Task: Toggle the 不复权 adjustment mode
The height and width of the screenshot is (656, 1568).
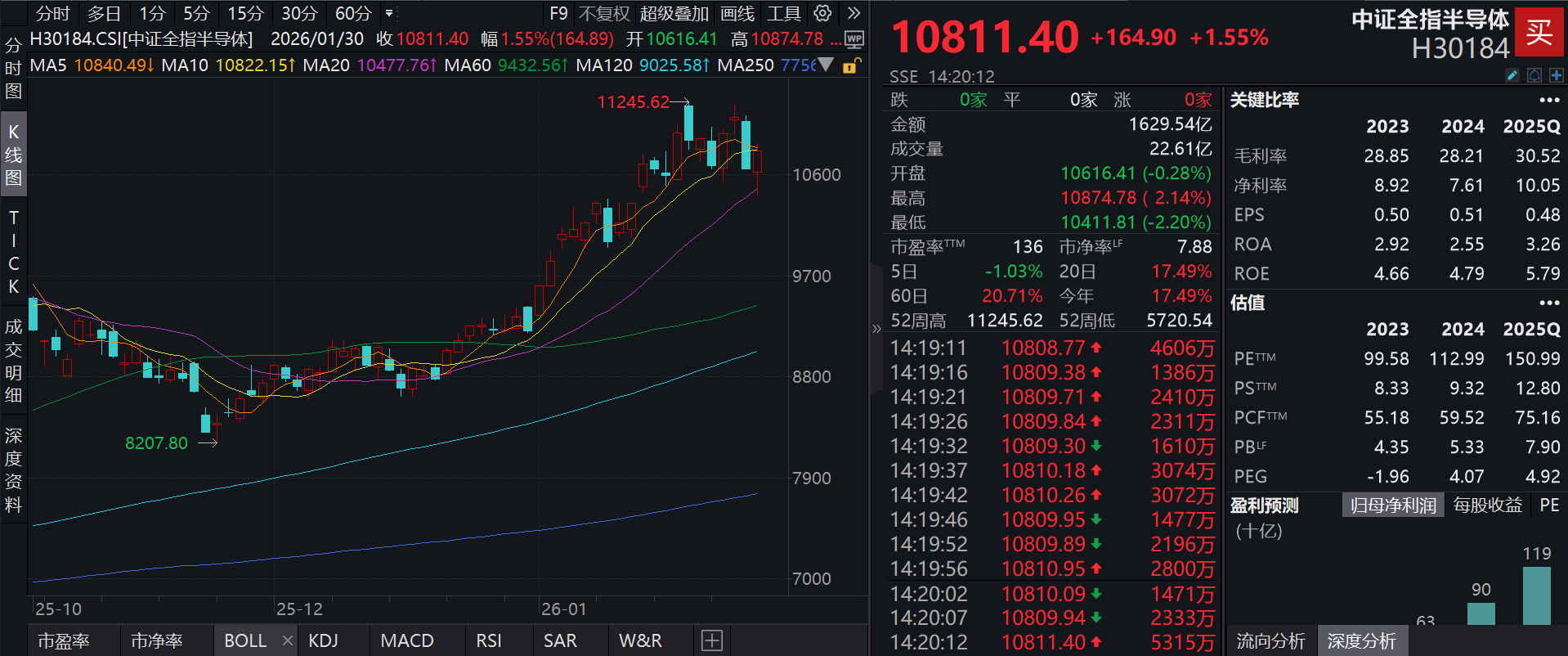Action: pos(604,13)
